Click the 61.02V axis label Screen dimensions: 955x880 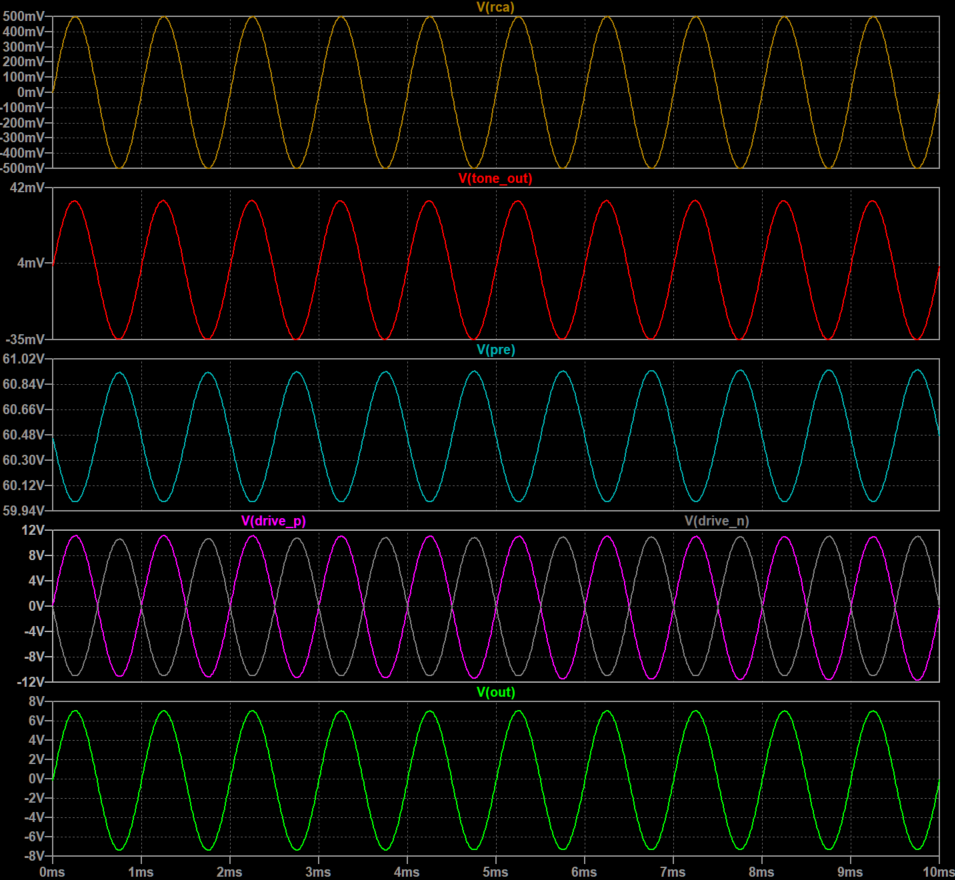pos(25,359)
